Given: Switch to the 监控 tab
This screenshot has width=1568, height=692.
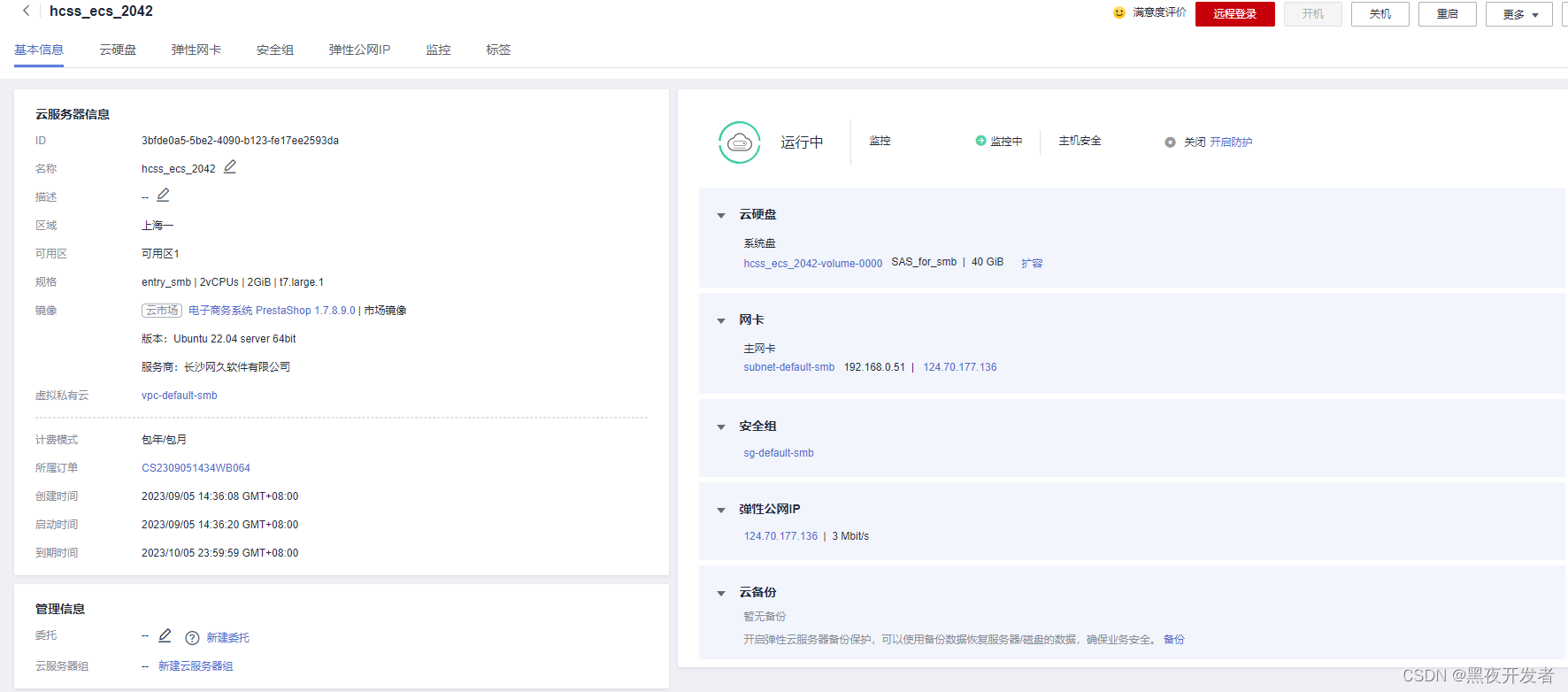Looking at the screenshot, I should tap(438, 50).
